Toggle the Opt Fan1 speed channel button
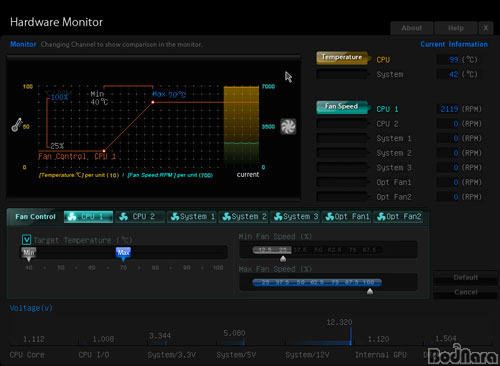The height and width of the screenshot is (366, 500). [x=342, y=182]
